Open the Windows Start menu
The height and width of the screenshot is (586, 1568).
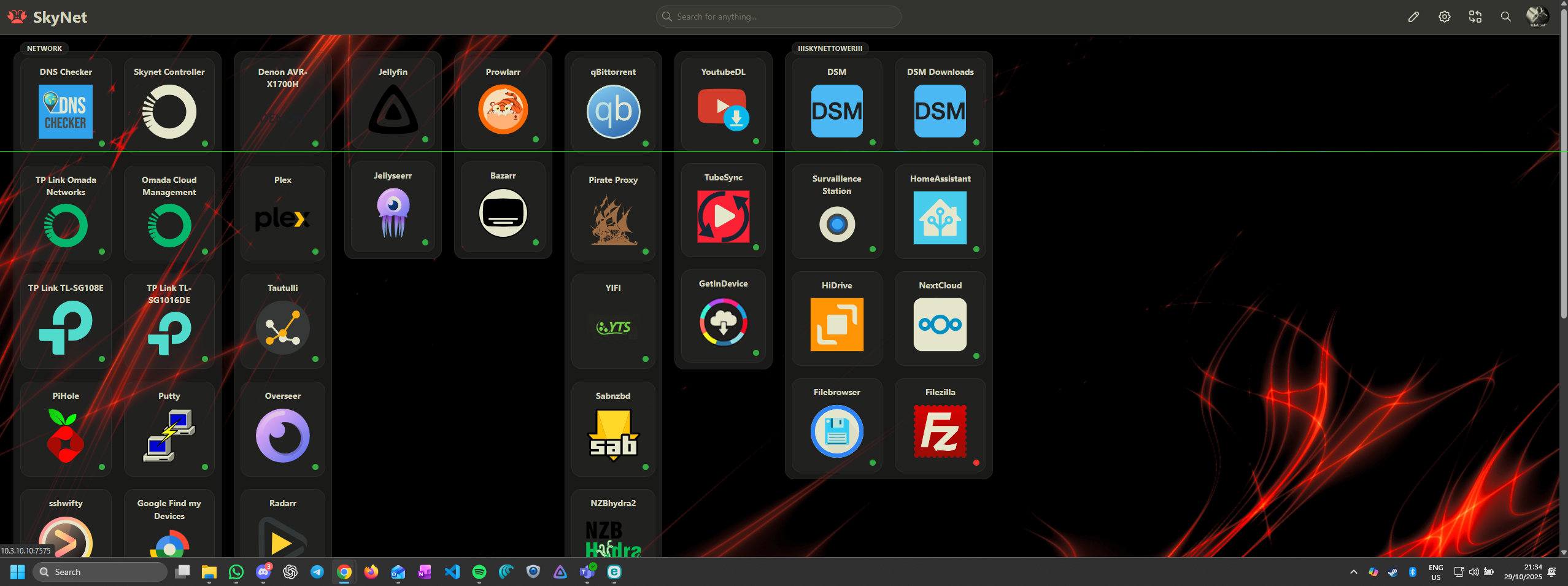coord(18,572)
